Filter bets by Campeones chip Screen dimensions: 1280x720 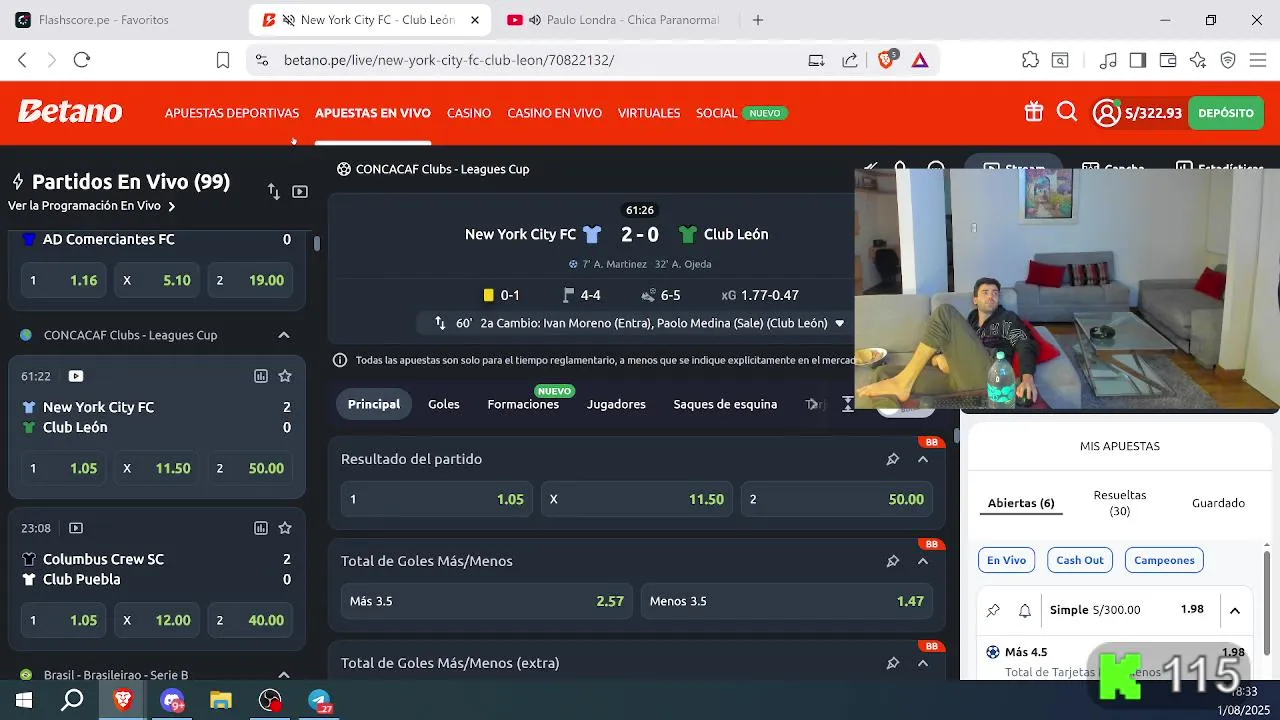pos(1164,560)
